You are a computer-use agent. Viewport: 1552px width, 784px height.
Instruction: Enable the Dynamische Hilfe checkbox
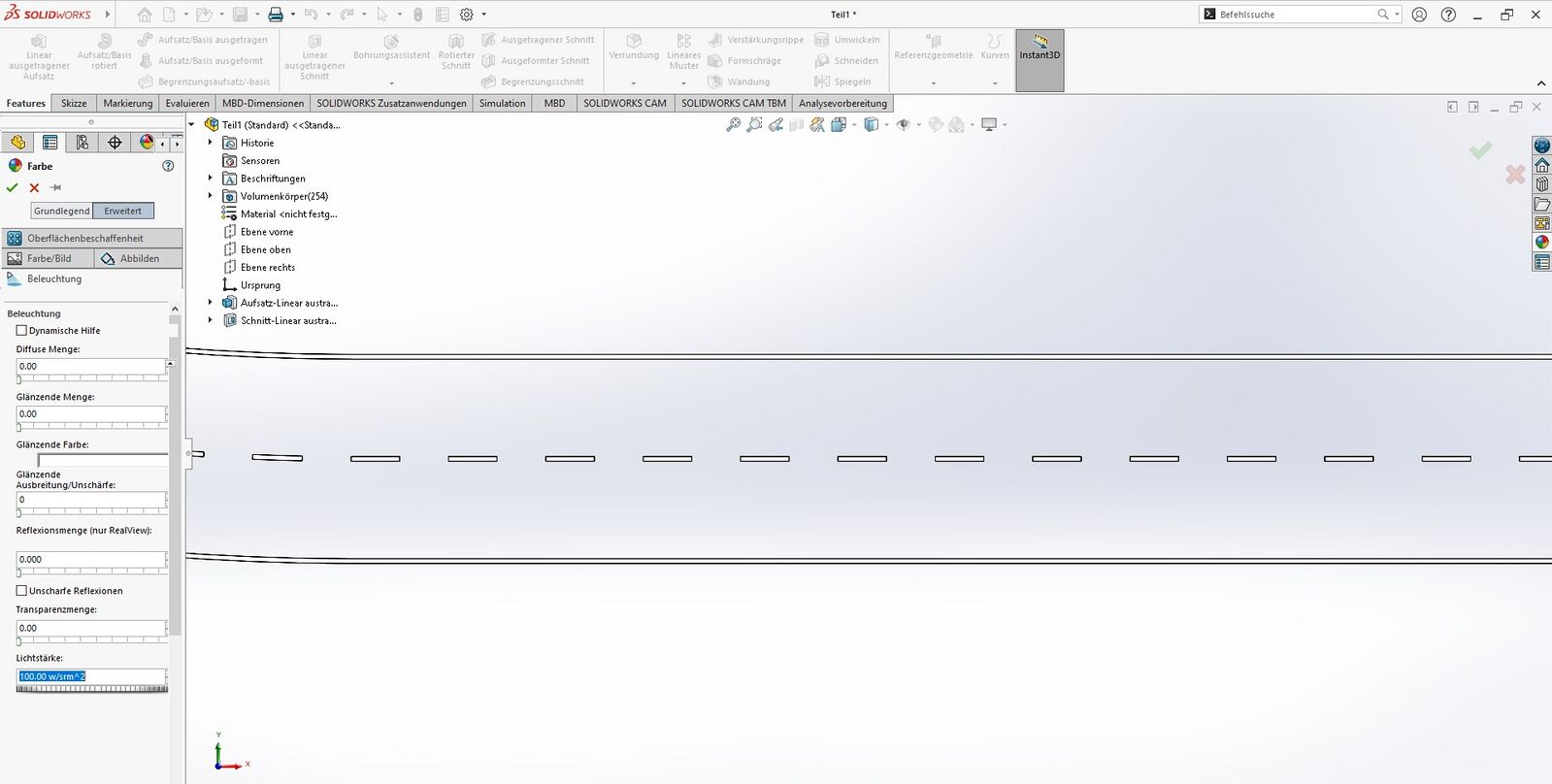(x=21, y=331)
